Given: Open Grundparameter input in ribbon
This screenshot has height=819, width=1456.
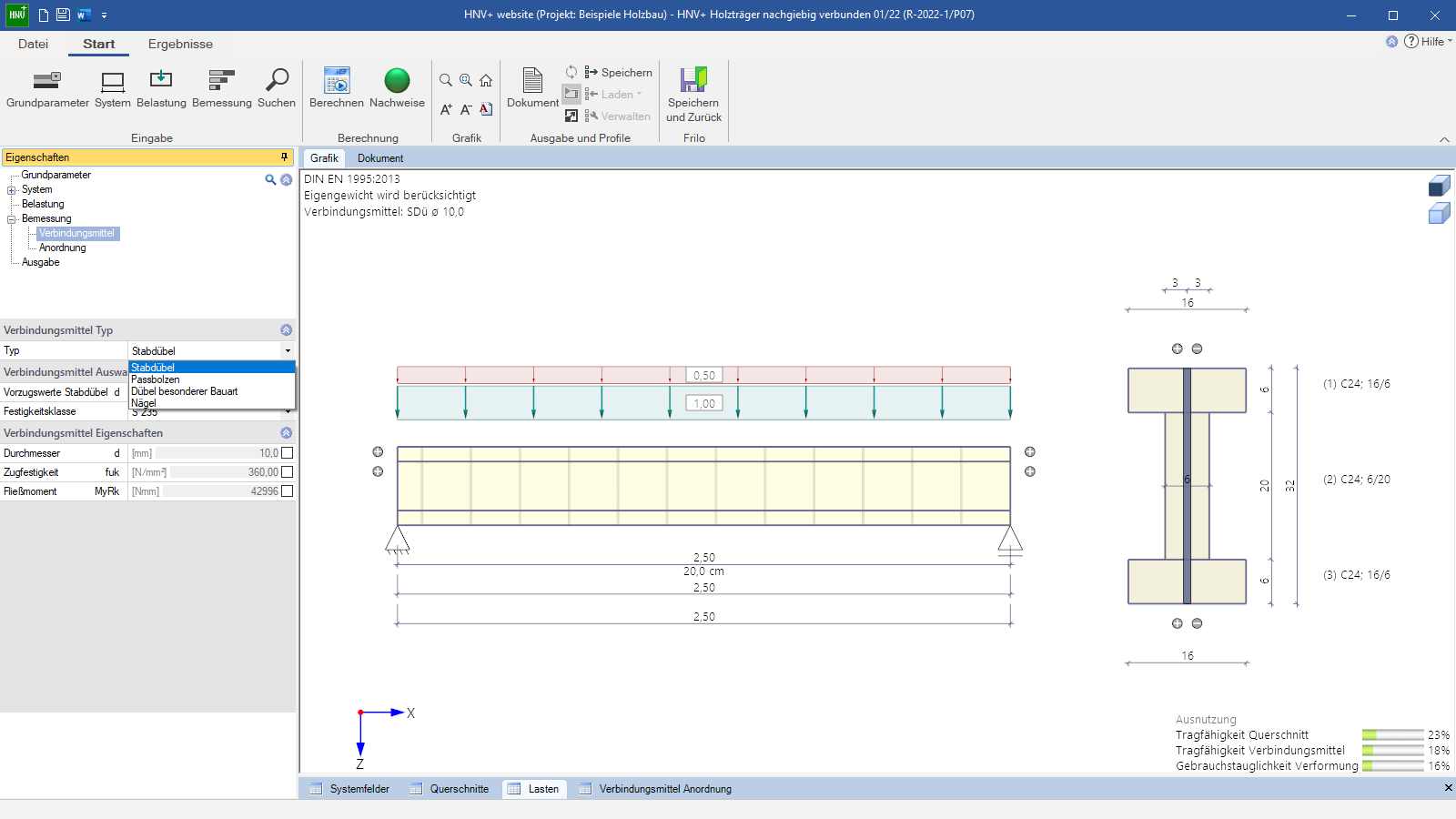Looking at the screenshot, I should (47, 89).
